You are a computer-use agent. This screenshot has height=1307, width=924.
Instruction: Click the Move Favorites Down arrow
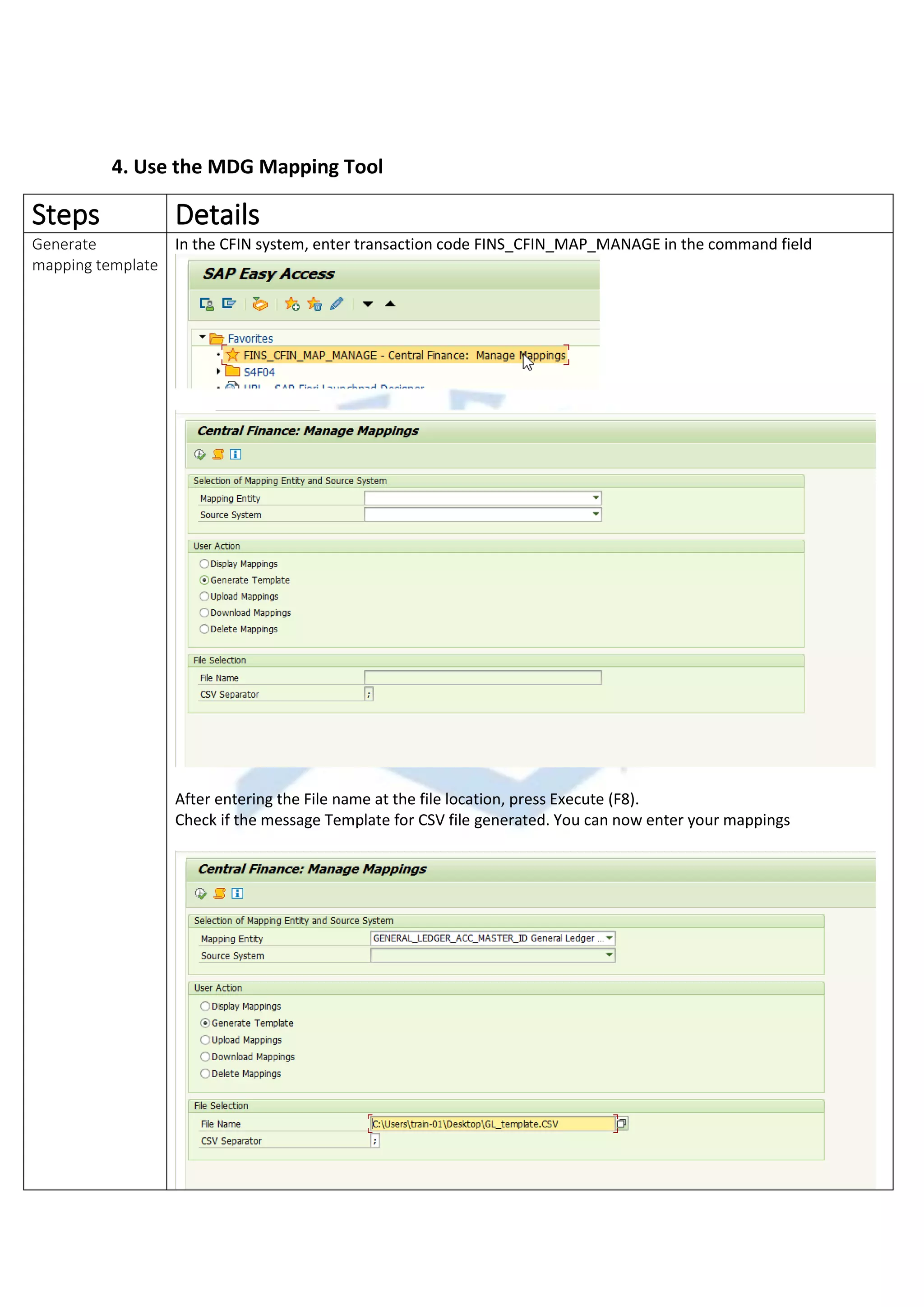(368, 304)
